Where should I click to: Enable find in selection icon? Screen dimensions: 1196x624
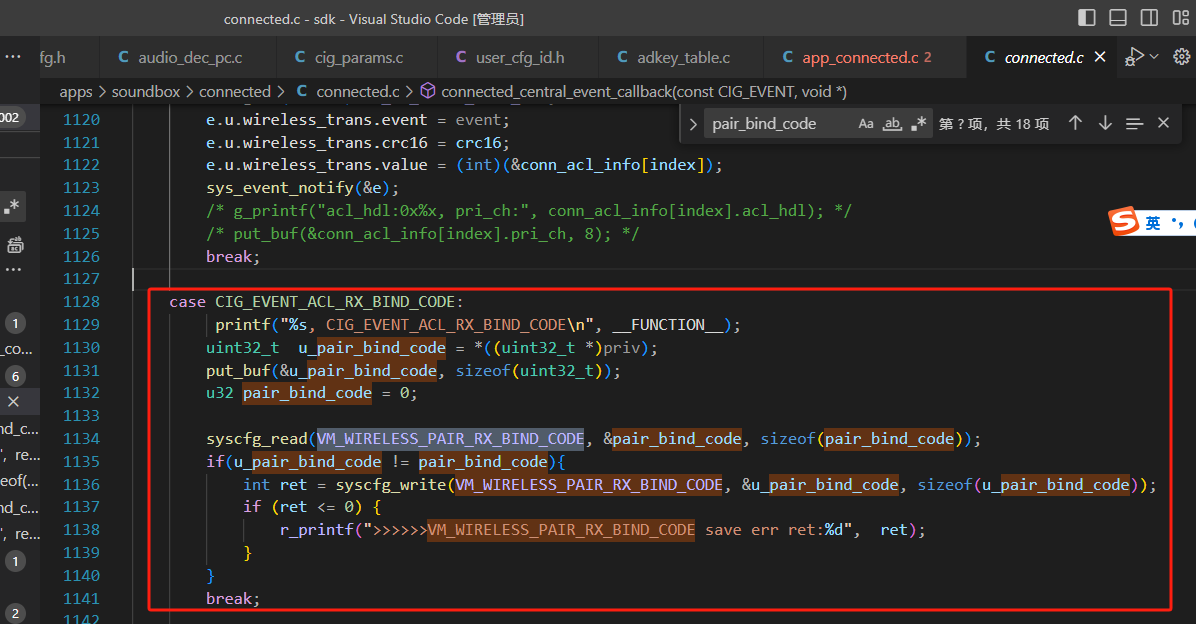[1134, 123]
